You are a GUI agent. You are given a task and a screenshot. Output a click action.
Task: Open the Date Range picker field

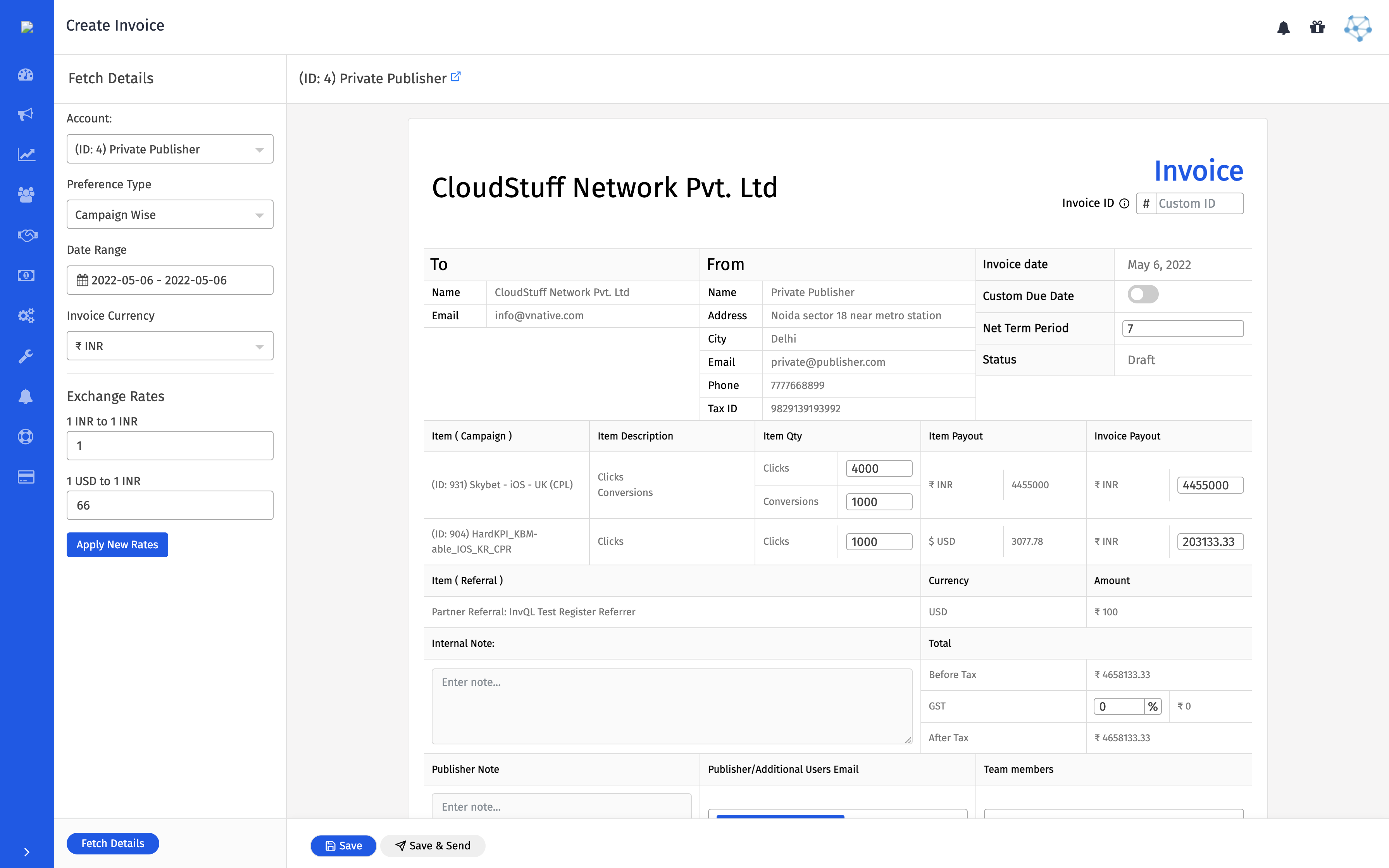[169, 280]
